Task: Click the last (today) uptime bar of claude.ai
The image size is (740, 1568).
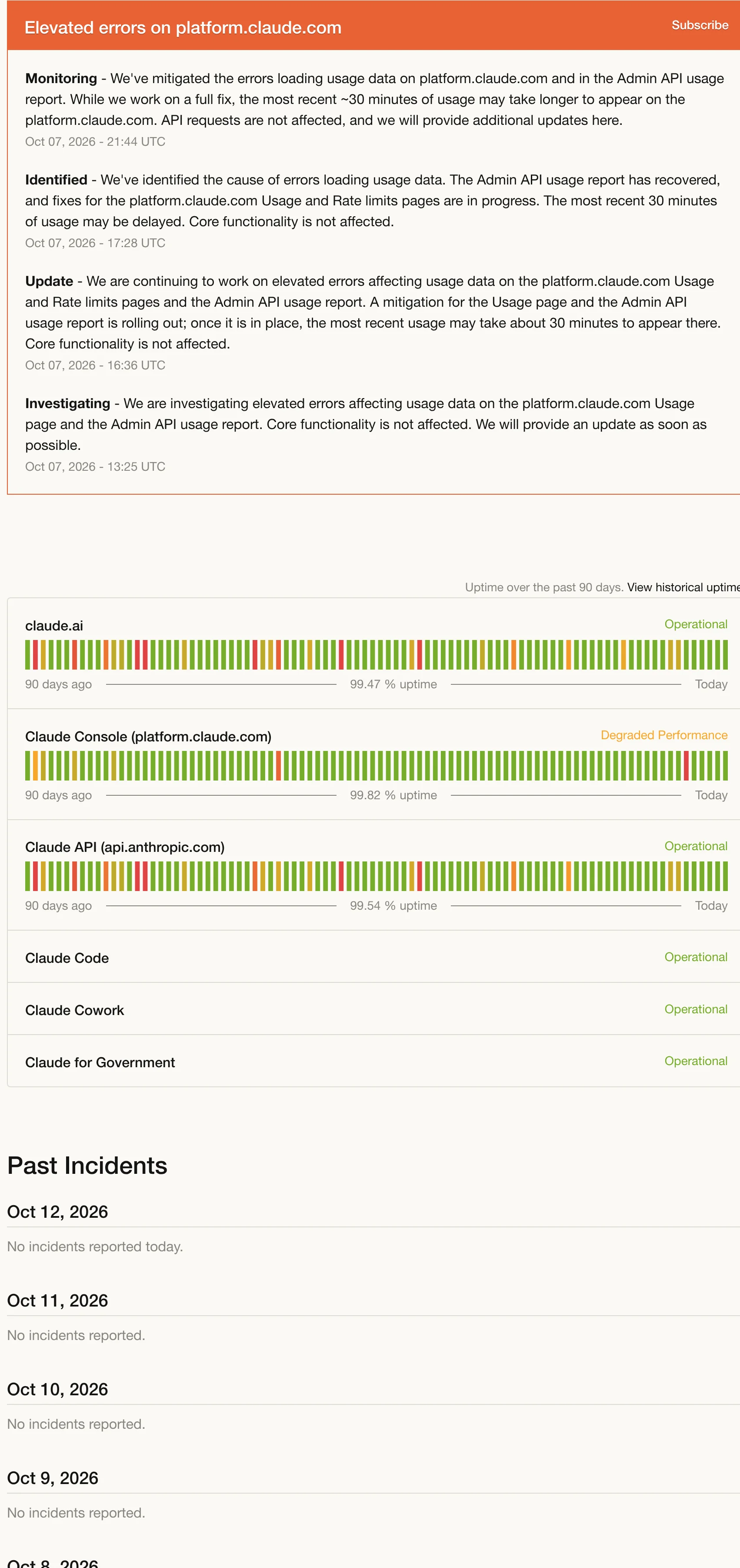Action: pos(725,654)
